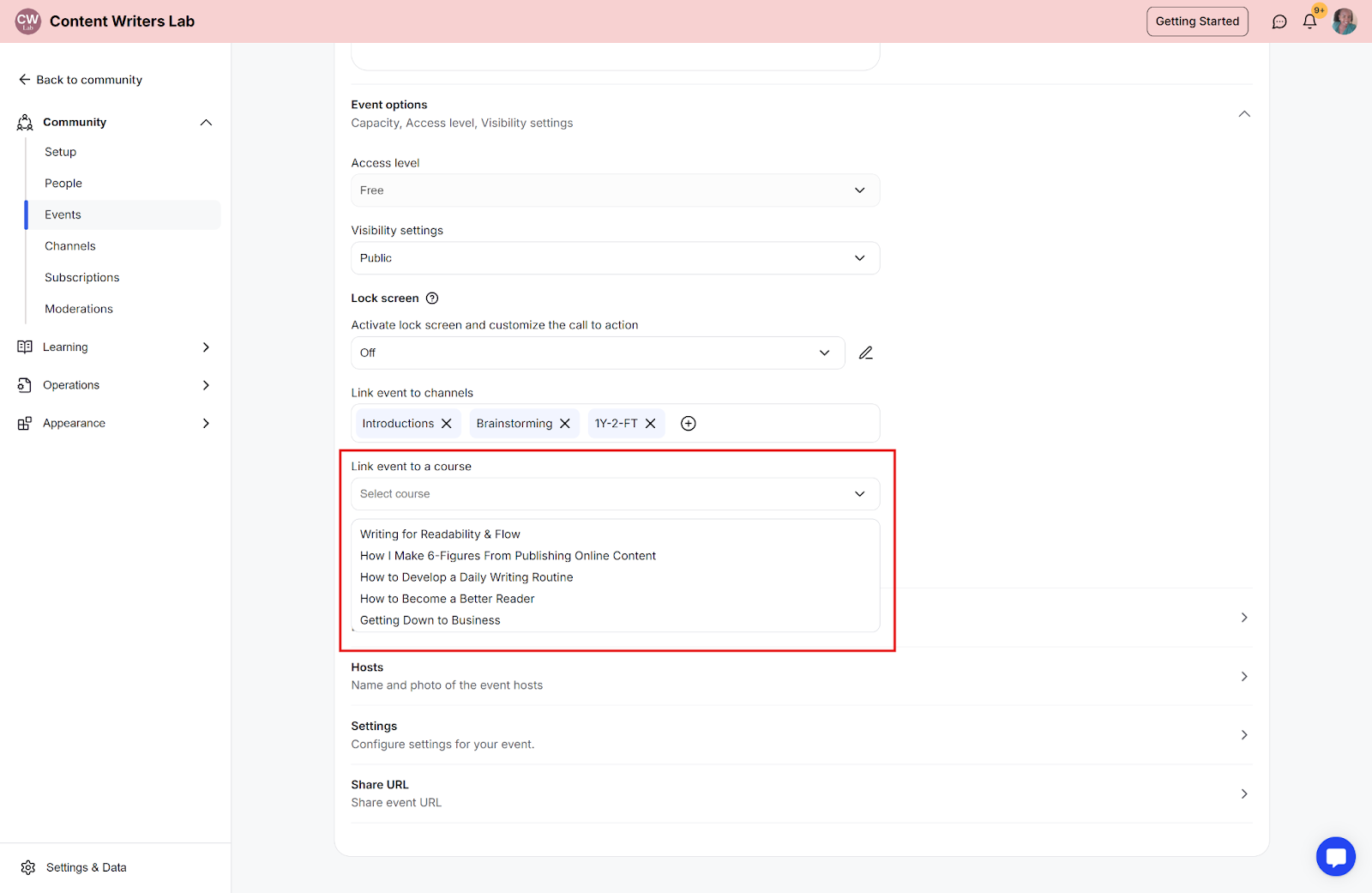Click the Lock screen help icon

[x=432, y=299]
